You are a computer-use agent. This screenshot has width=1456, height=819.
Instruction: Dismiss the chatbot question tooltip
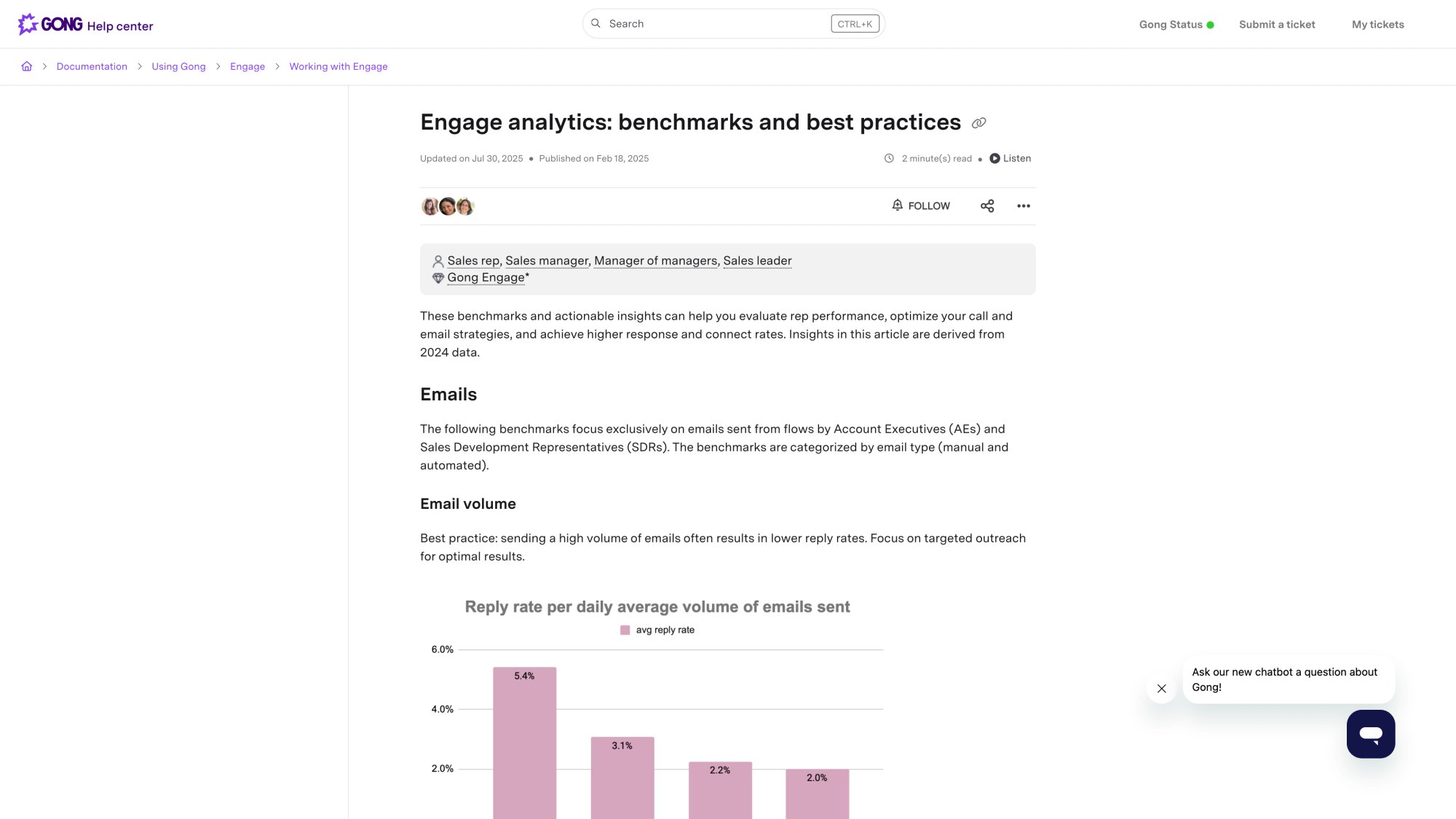tap(1161, 688)
